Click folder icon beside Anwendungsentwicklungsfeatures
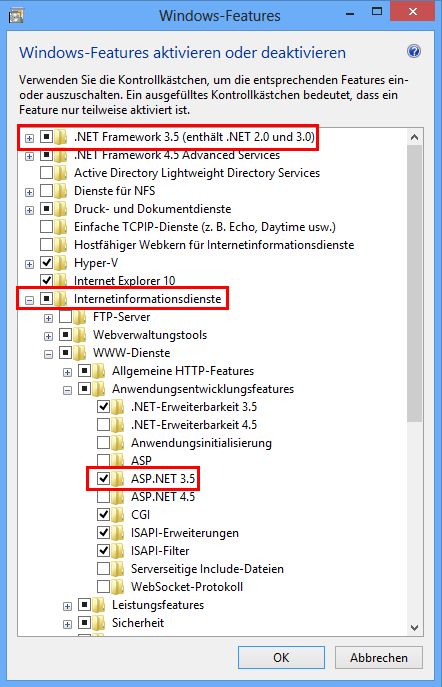This screenshot has width=442, height=687. (x=99, y=389)
